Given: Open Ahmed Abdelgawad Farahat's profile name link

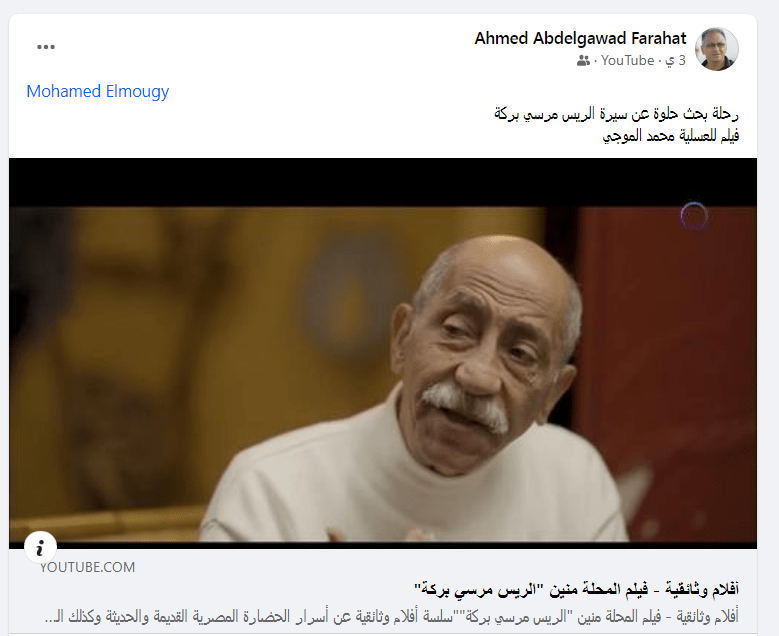Looking at the screenshot, I should pos(580,38).
